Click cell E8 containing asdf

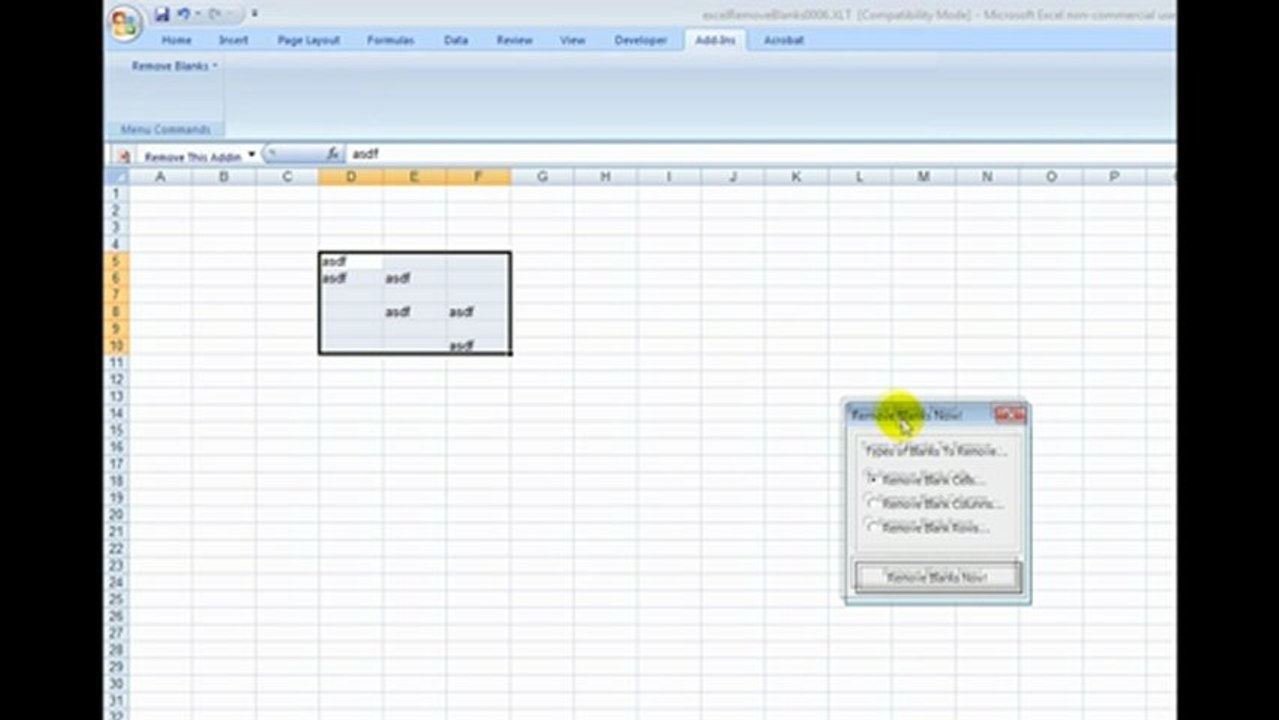tap(415, 312)
